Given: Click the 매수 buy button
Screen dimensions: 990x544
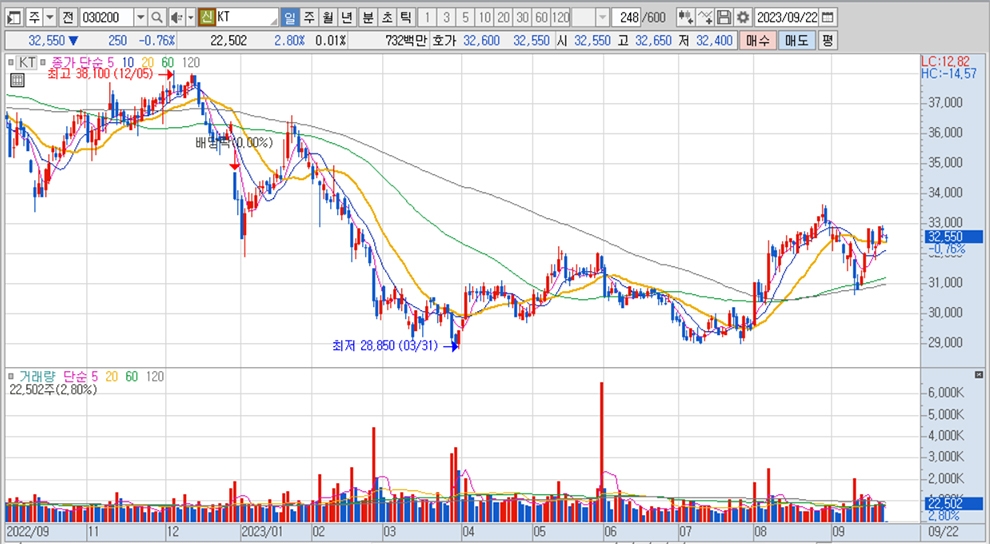Looking at the screenshot, I should (757, 41).
